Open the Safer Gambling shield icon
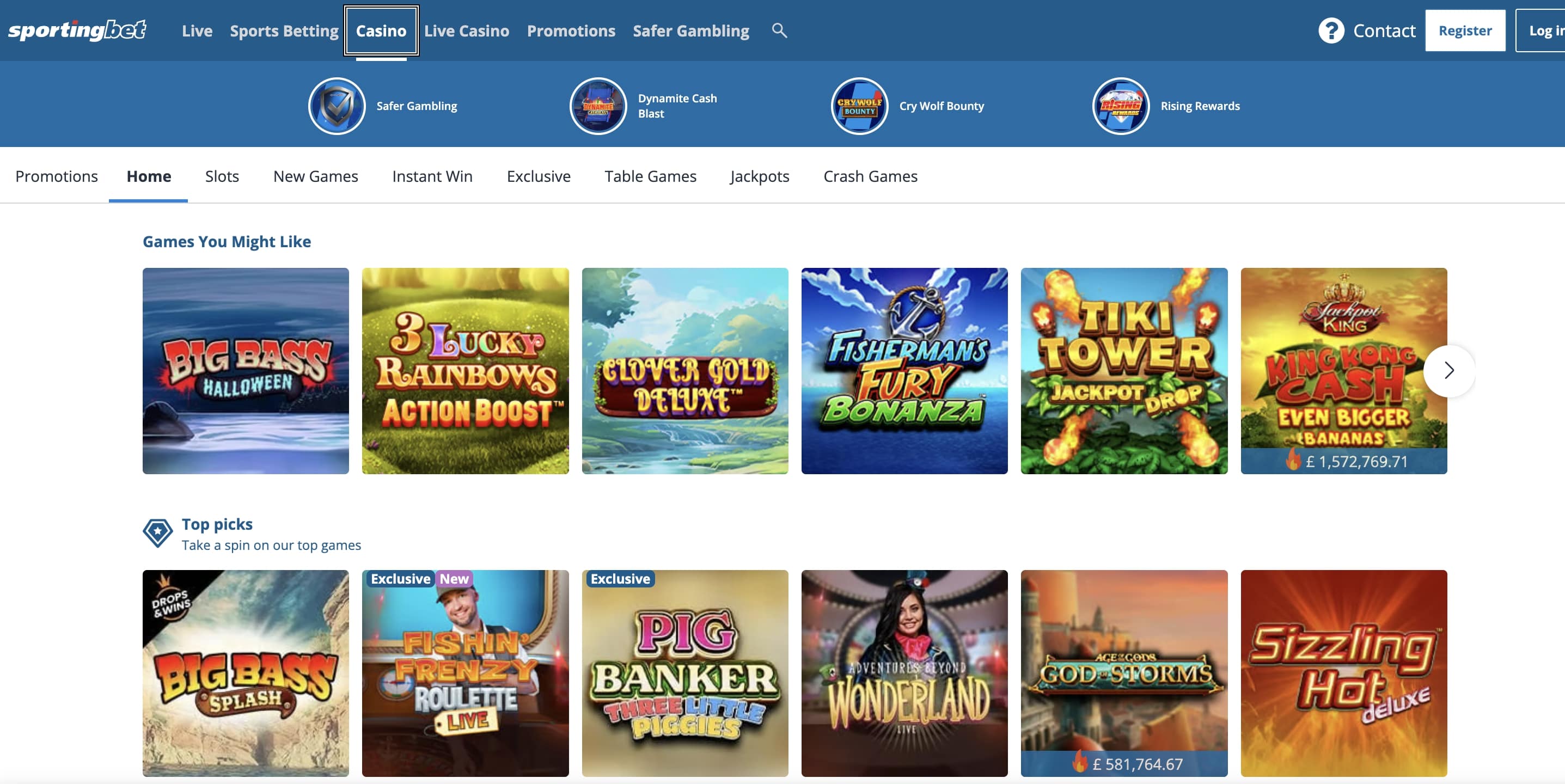Screen dimensions: 1565x784 tap(337, 106)
